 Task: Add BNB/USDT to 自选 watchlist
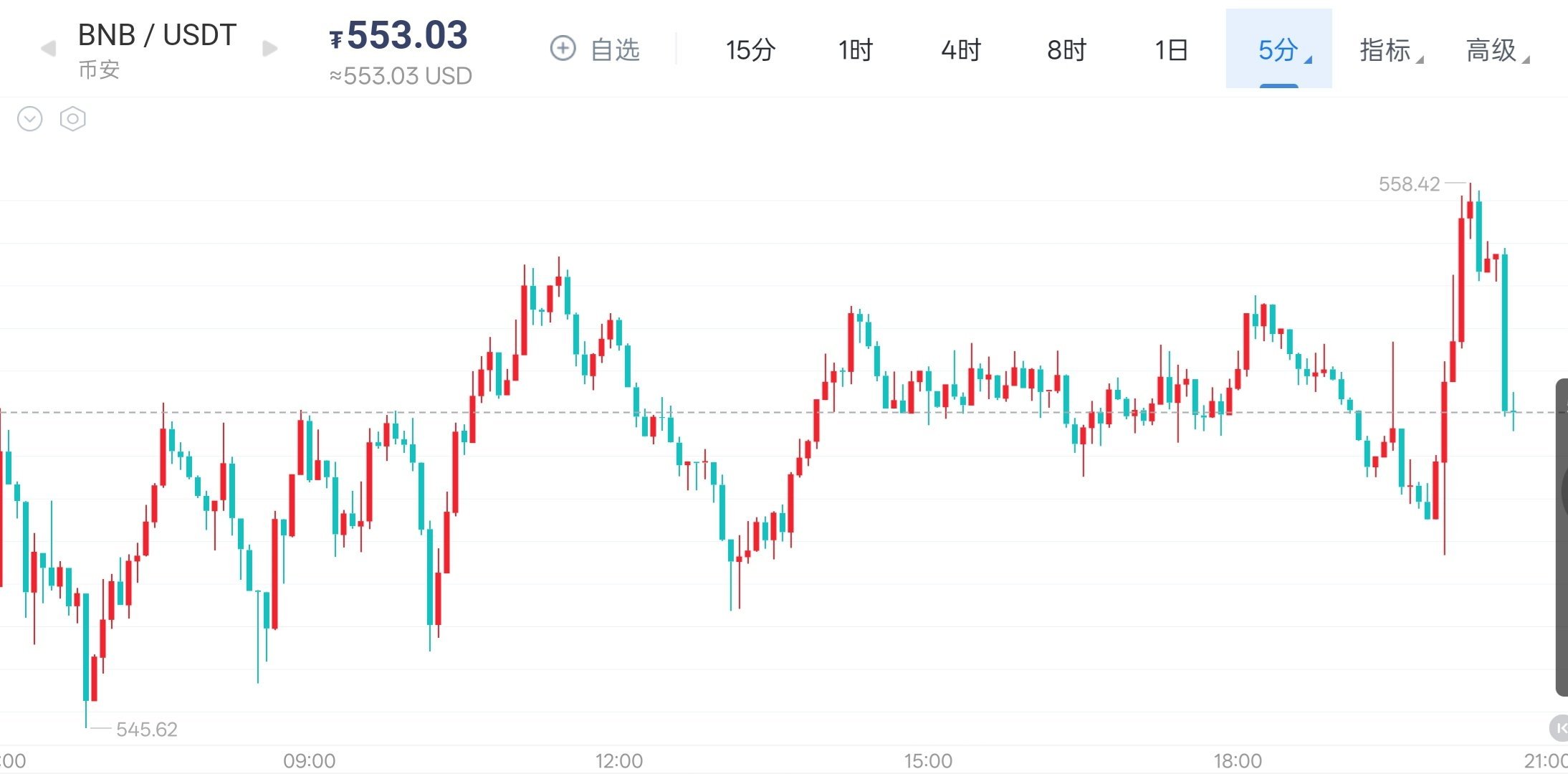click(594, 49)
